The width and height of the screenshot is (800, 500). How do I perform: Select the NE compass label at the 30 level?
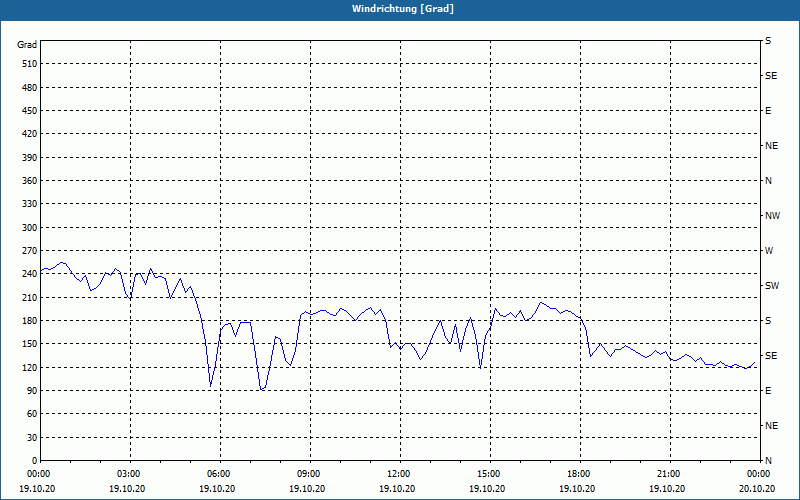pos(771,426)
